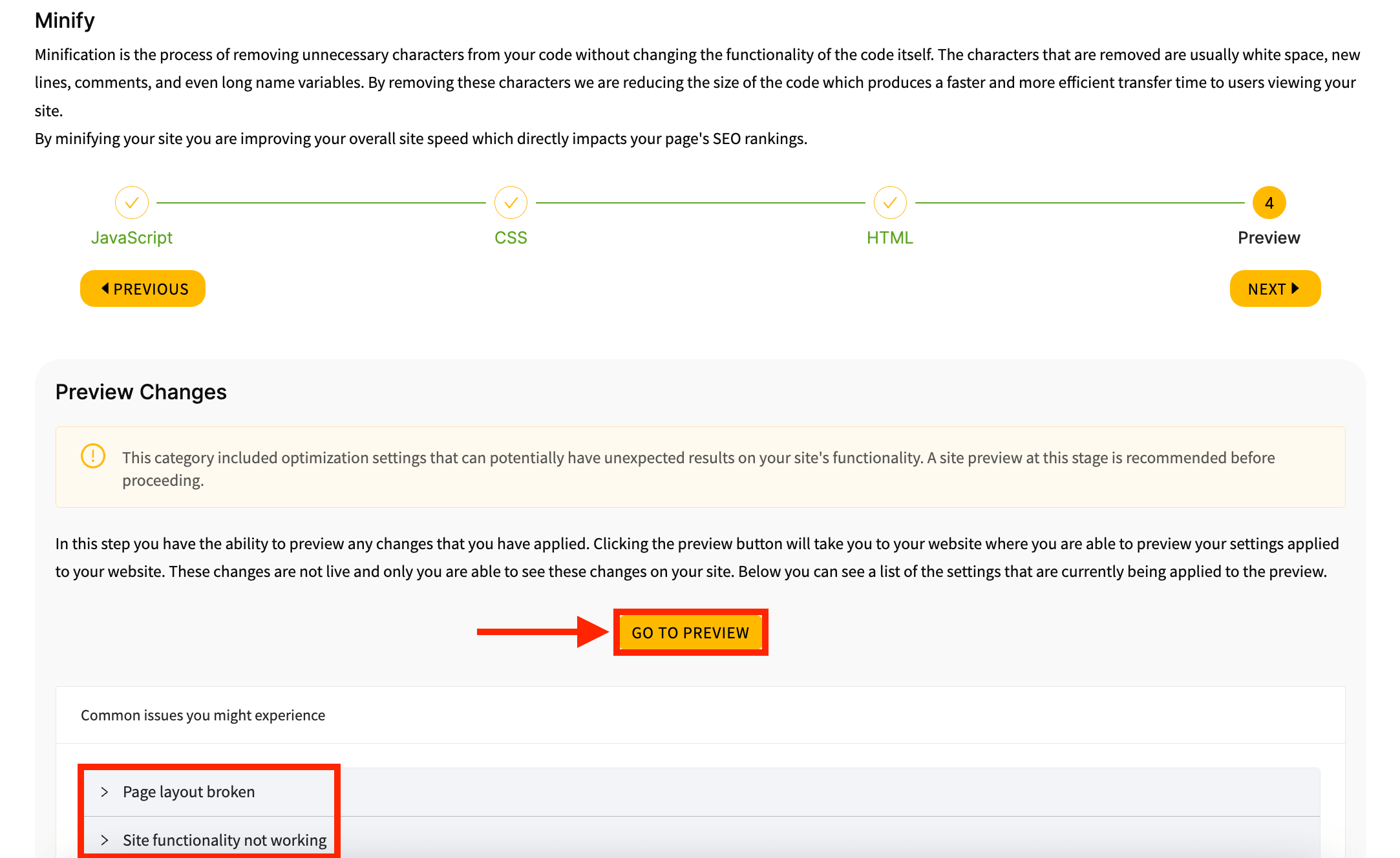Open the JavaScript step label
The height and width of the screenshot is (858, 1400).
132,238
